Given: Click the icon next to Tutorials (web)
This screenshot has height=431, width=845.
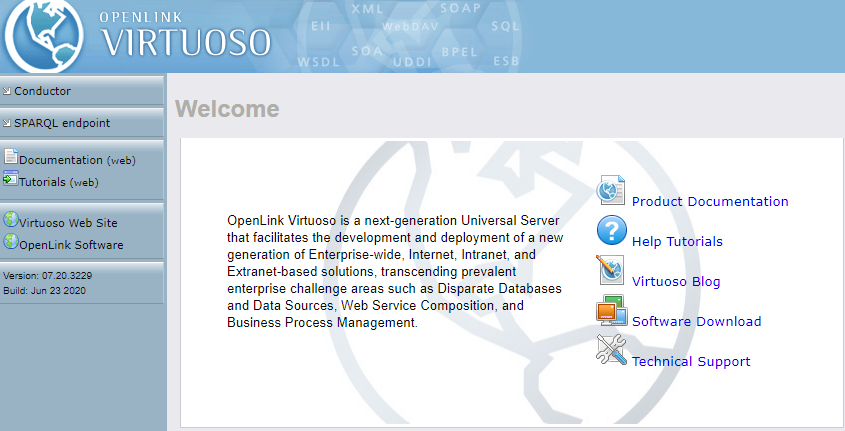Looking at the screenshot, I should [10, 178].
